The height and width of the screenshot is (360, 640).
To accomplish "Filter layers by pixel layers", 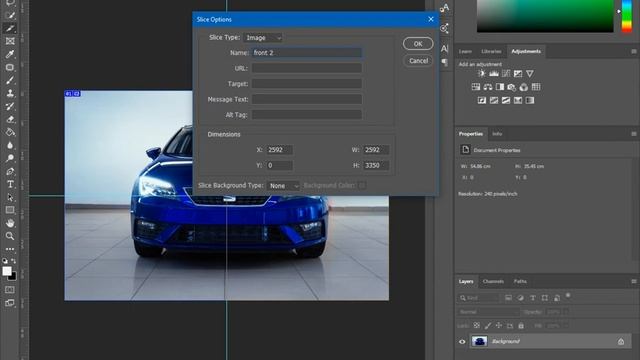I will pos(508,298).
